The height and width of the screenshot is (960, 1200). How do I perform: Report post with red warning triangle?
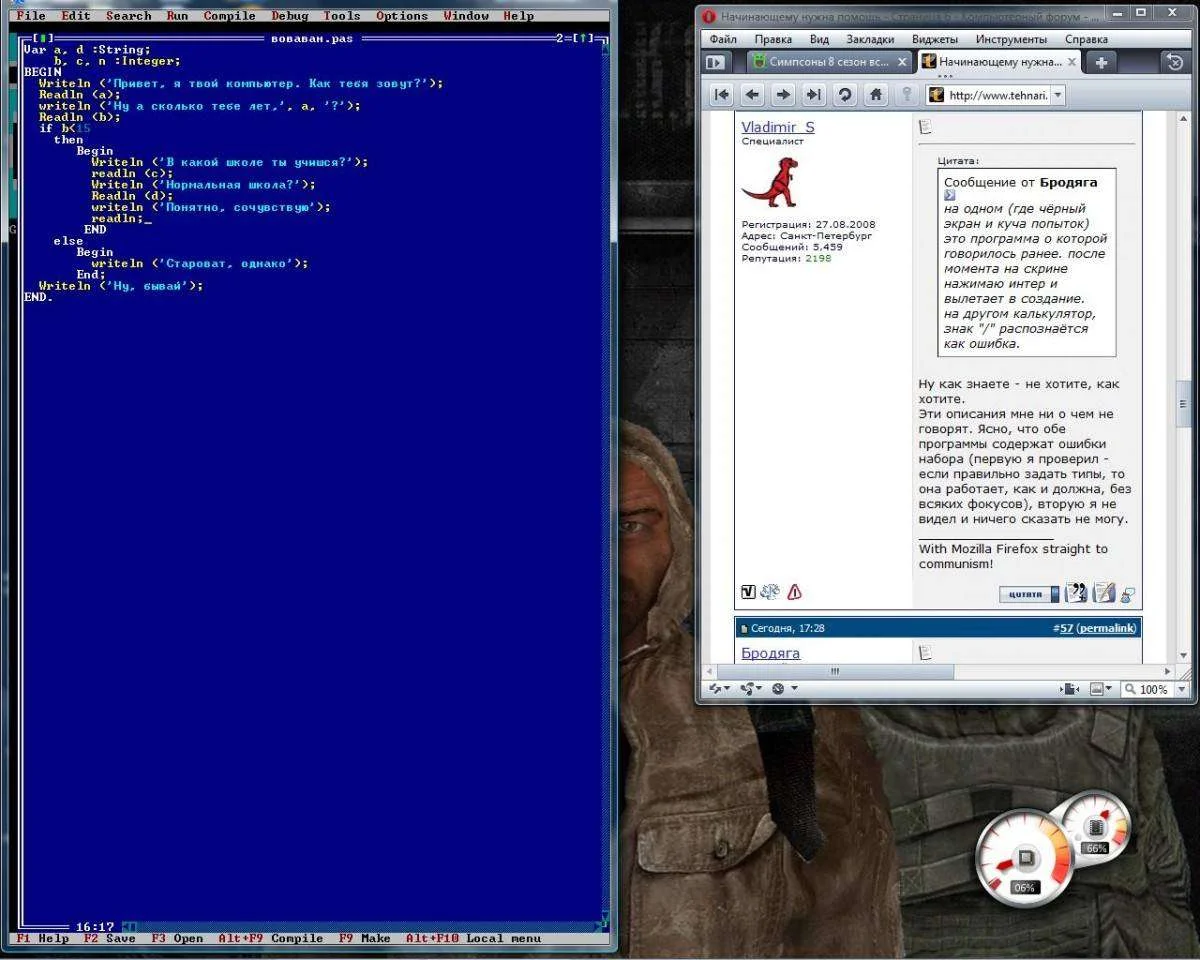[x=795, y=592]
